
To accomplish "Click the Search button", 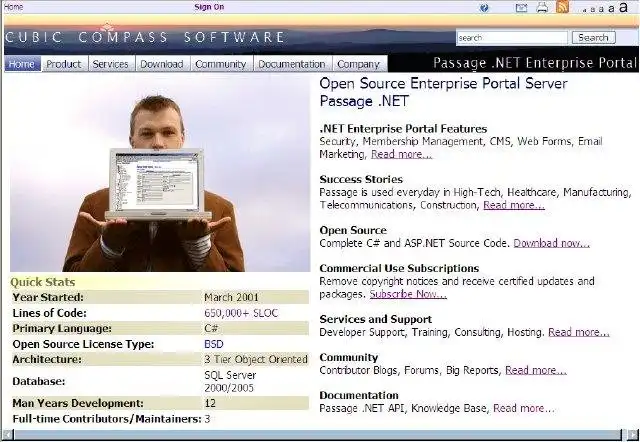I will click(x=593, y=38).
